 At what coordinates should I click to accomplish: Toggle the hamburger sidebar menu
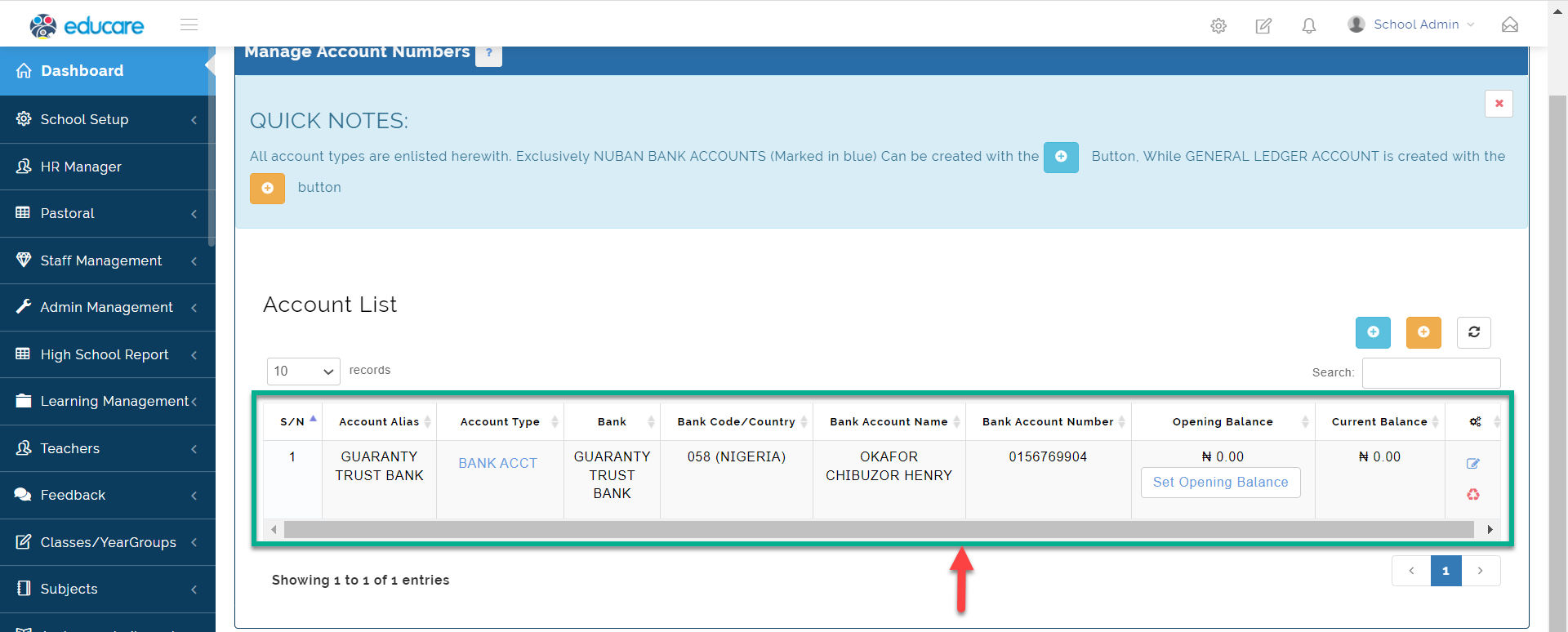189,24
